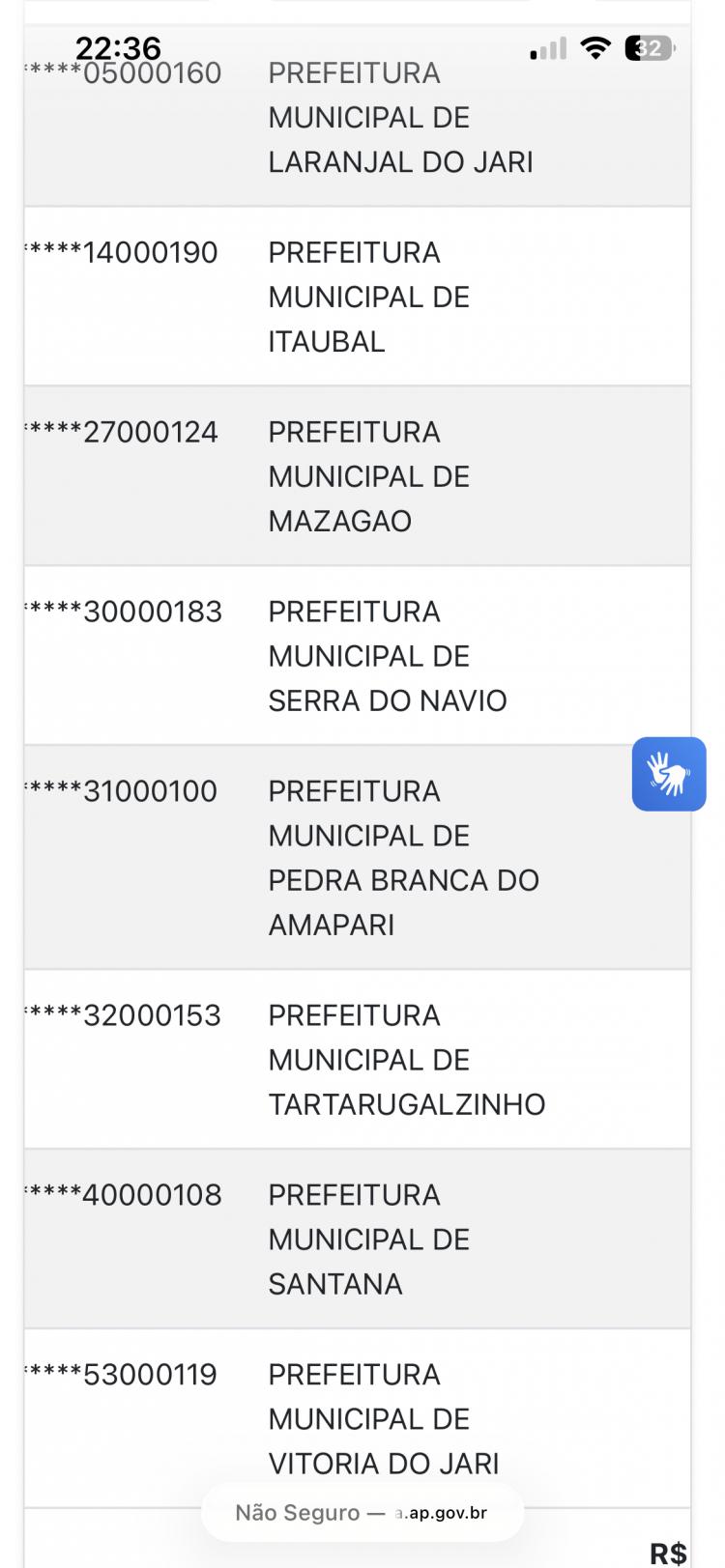Tap the Wi-Fi status icon
This screenshot has width=725, height=1568.
click(x=596, y=48)
